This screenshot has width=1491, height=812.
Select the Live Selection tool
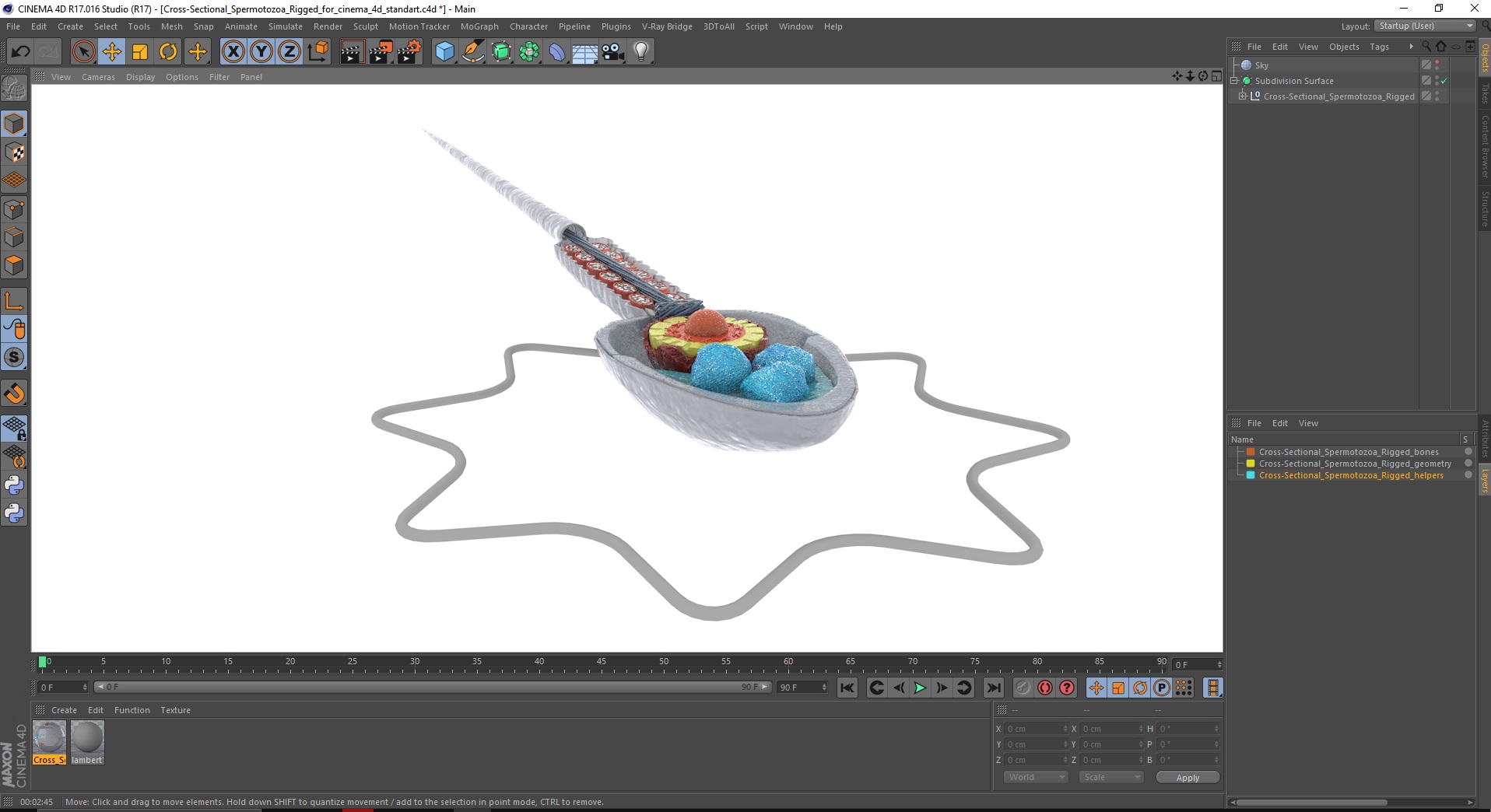click(83, 52)
